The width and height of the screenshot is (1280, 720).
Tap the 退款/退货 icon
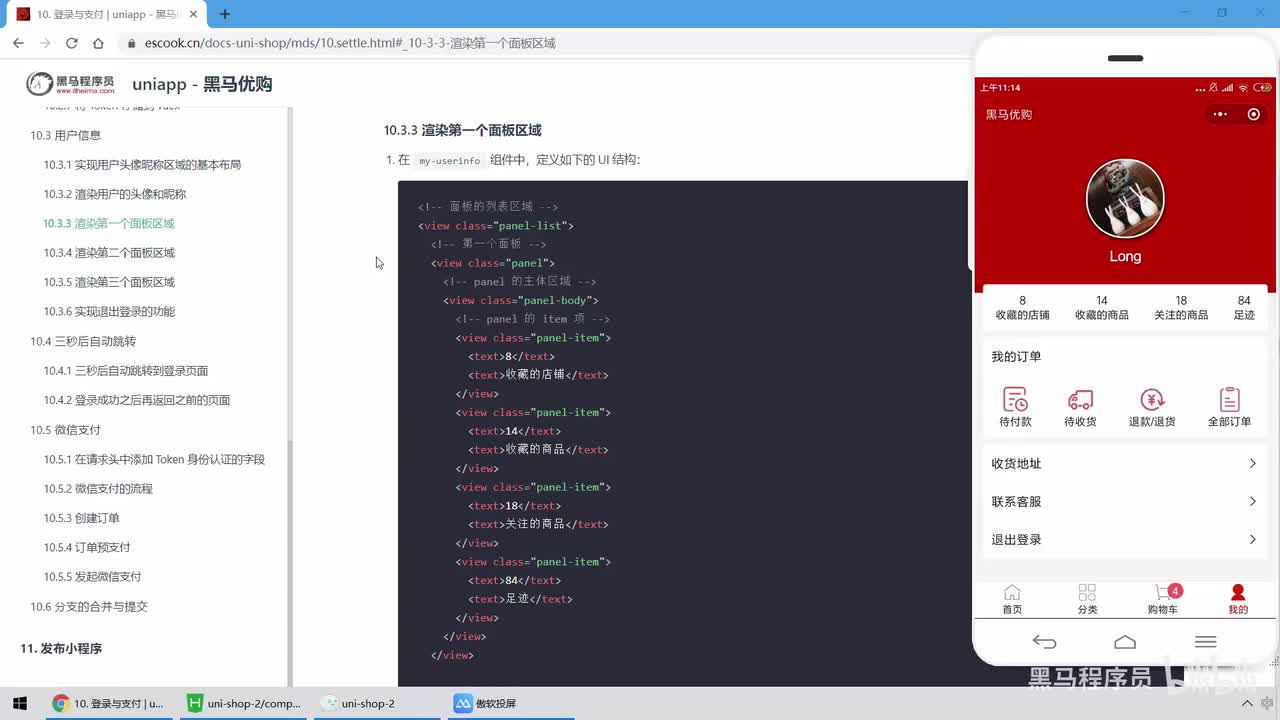tap(1152, 399)
